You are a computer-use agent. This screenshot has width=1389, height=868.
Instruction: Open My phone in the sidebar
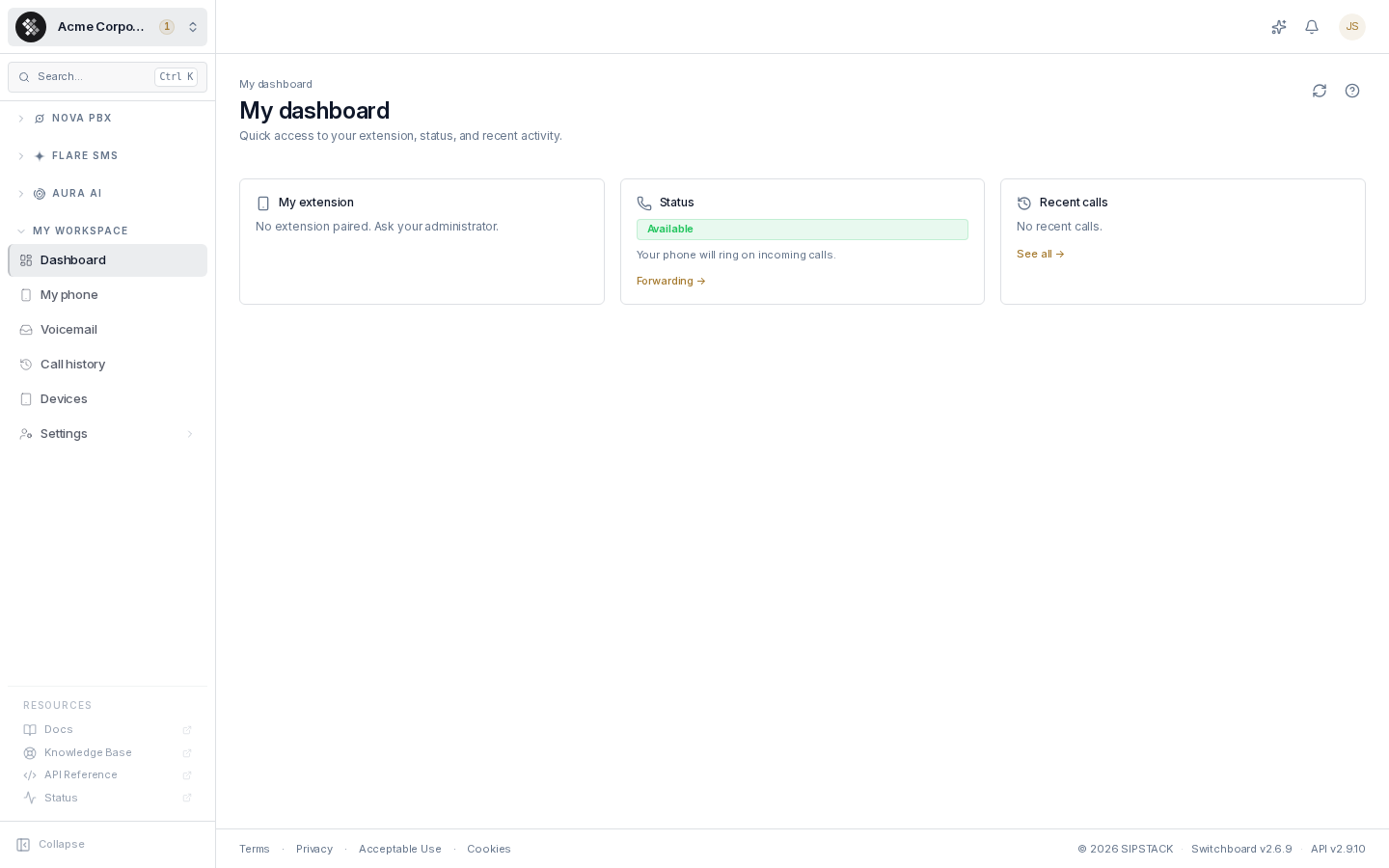click(108, 295)
